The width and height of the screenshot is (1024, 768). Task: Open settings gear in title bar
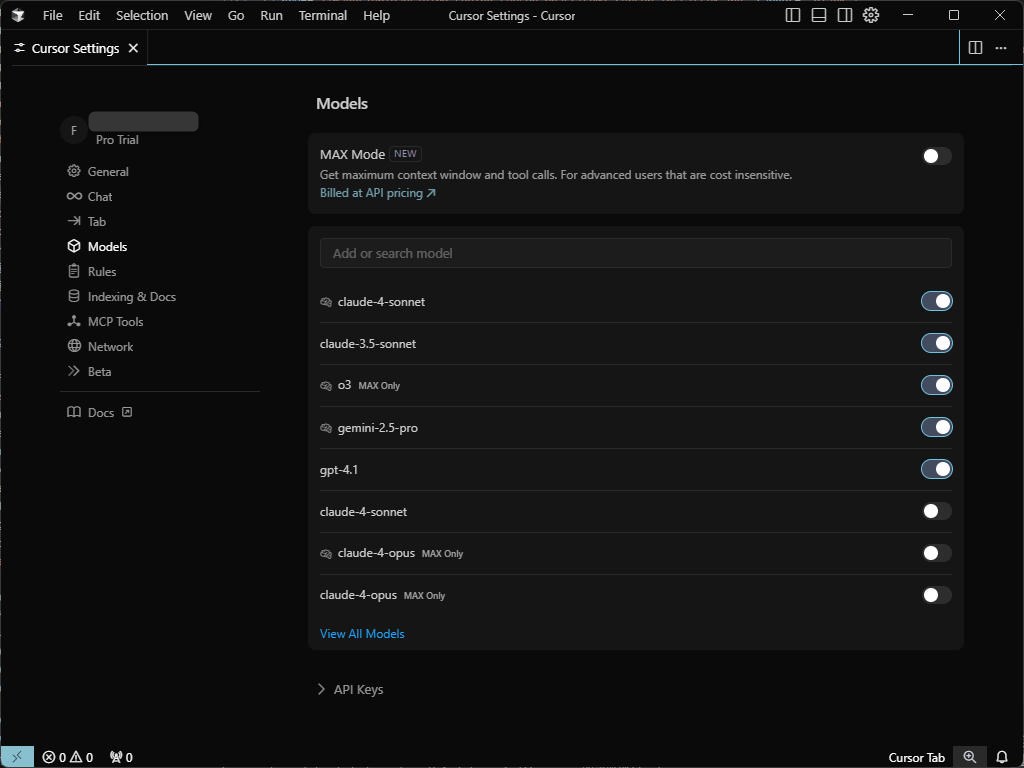pos(871,15)
